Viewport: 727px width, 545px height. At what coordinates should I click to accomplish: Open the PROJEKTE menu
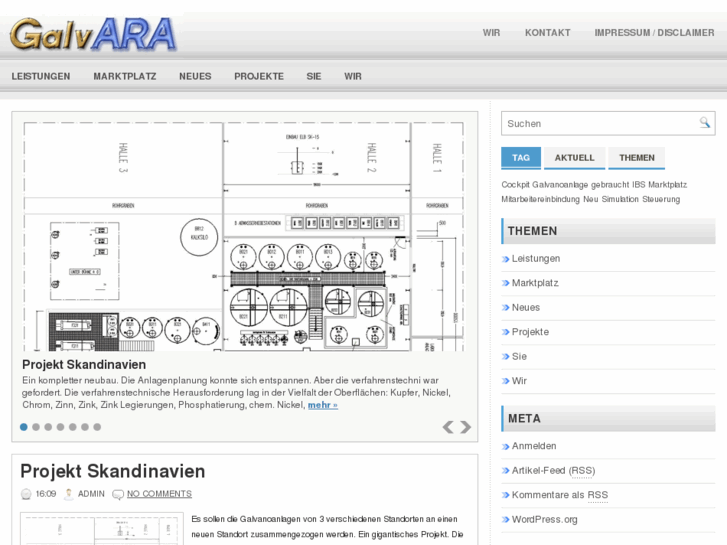pos(259,77)
